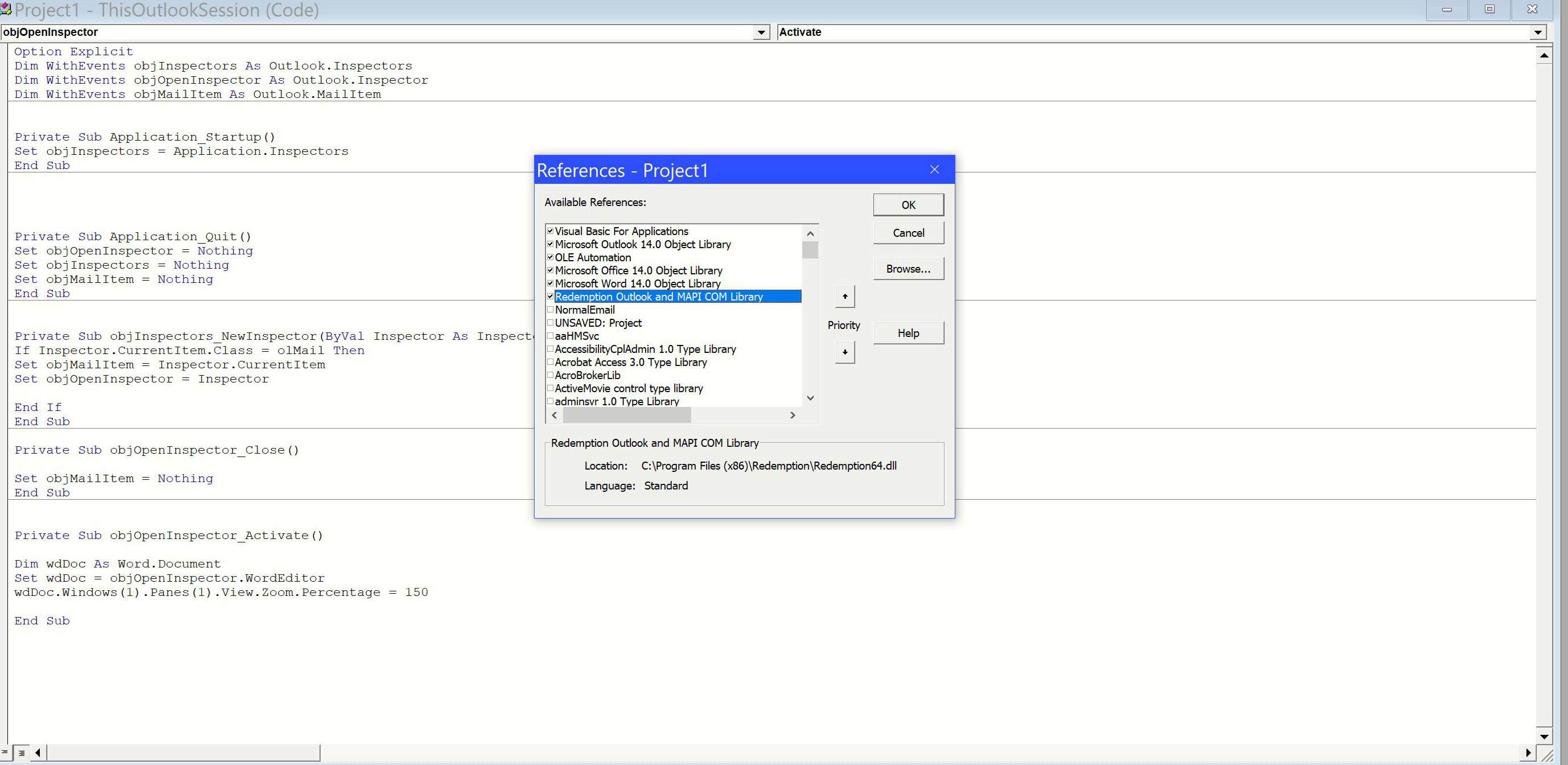Check the AcroBrokerLib reference box
The height and width of the screenshot is (765, 1568).
pyautogui.click(x=550, y=375)
